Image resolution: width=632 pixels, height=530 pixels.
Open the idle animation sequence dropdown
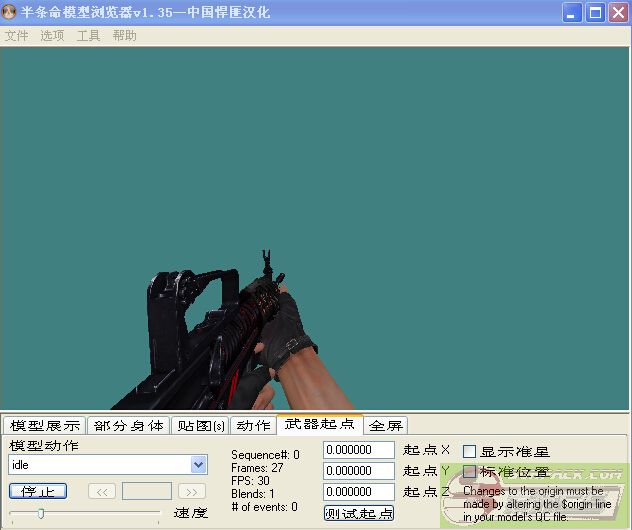(x=198, y=465)
